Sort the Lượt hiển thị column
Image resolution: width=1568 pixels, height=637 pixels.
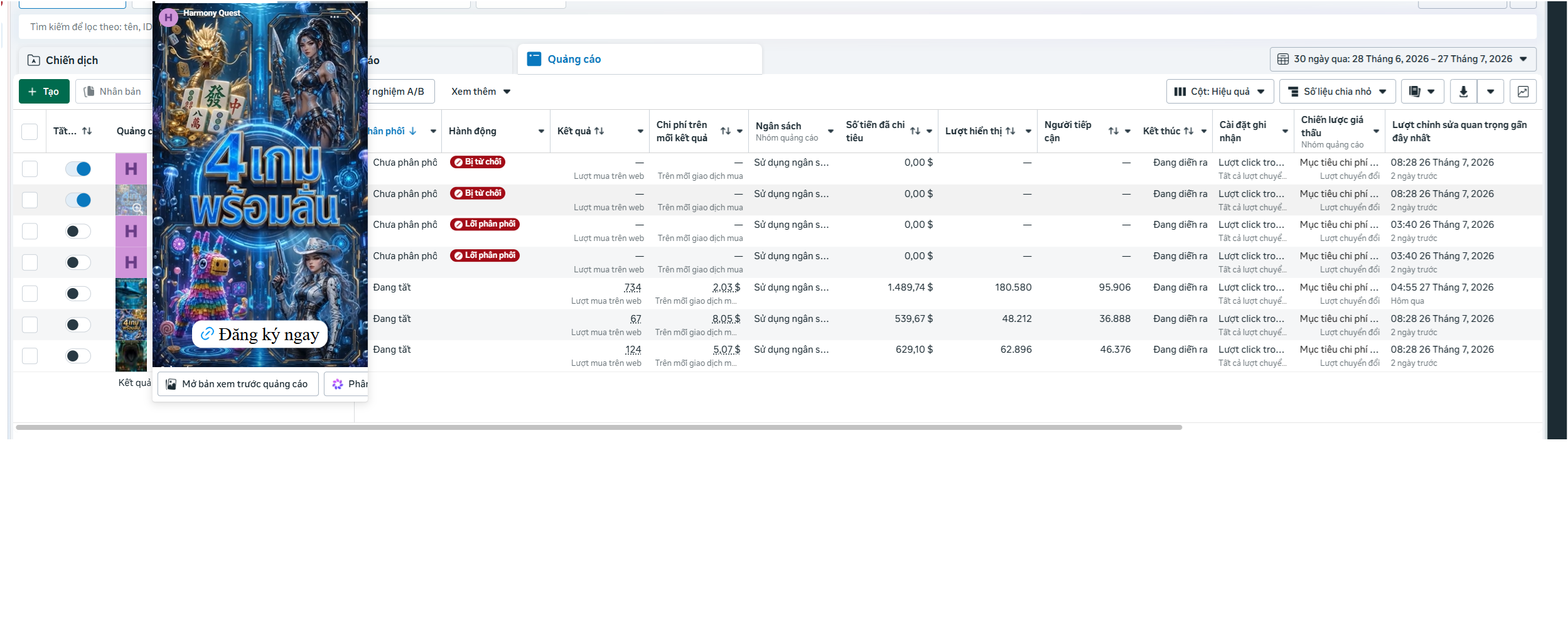1011,131
